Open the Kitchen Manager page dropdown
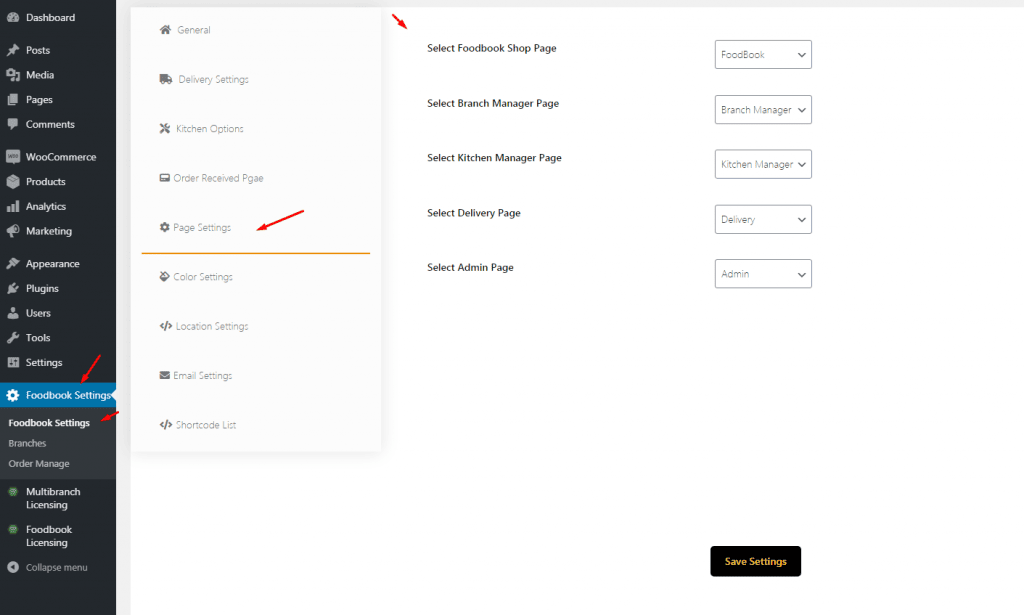This screenshot has width=1024, height=615. pos(763,164)
